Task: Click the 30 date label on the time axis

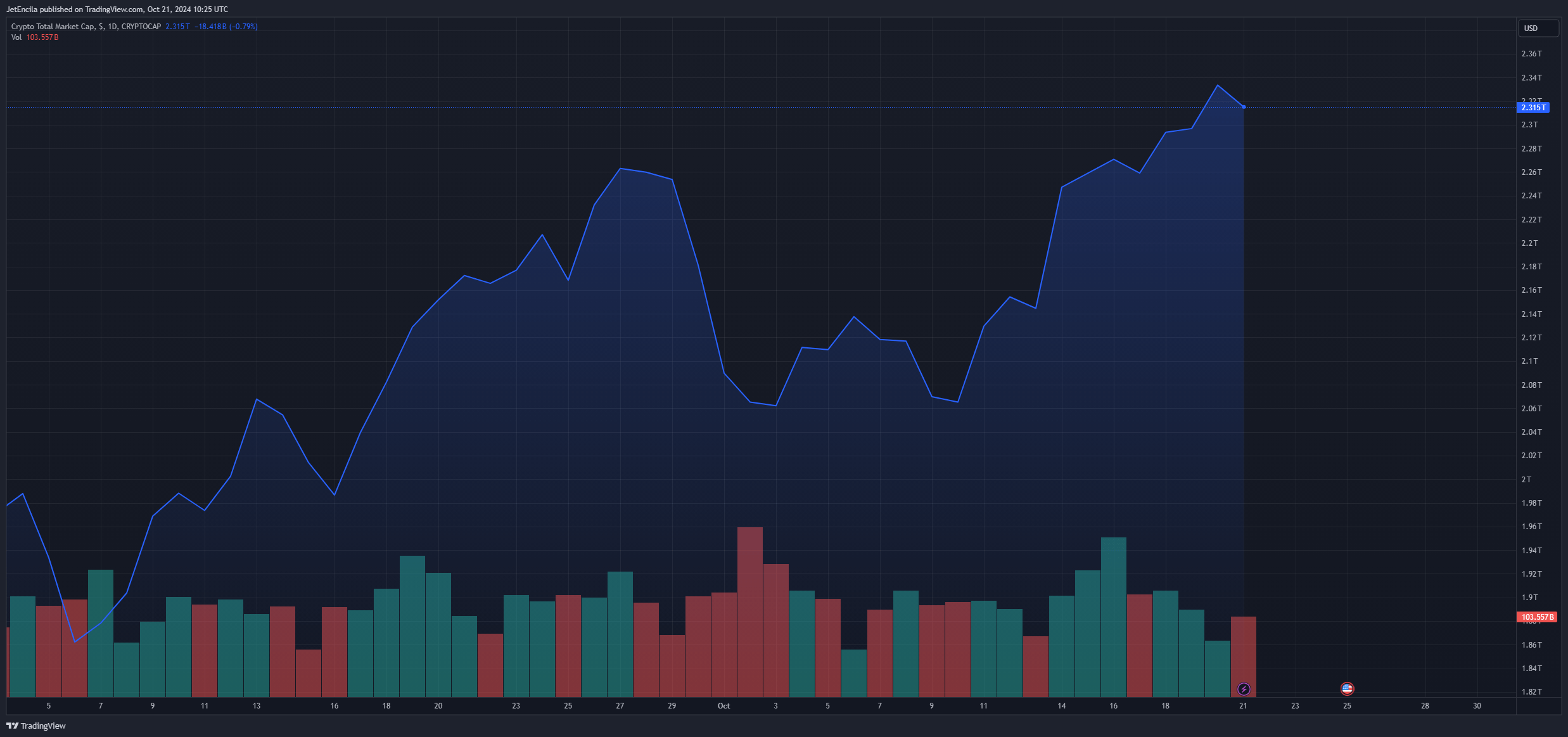Action: coord(1477,706)
